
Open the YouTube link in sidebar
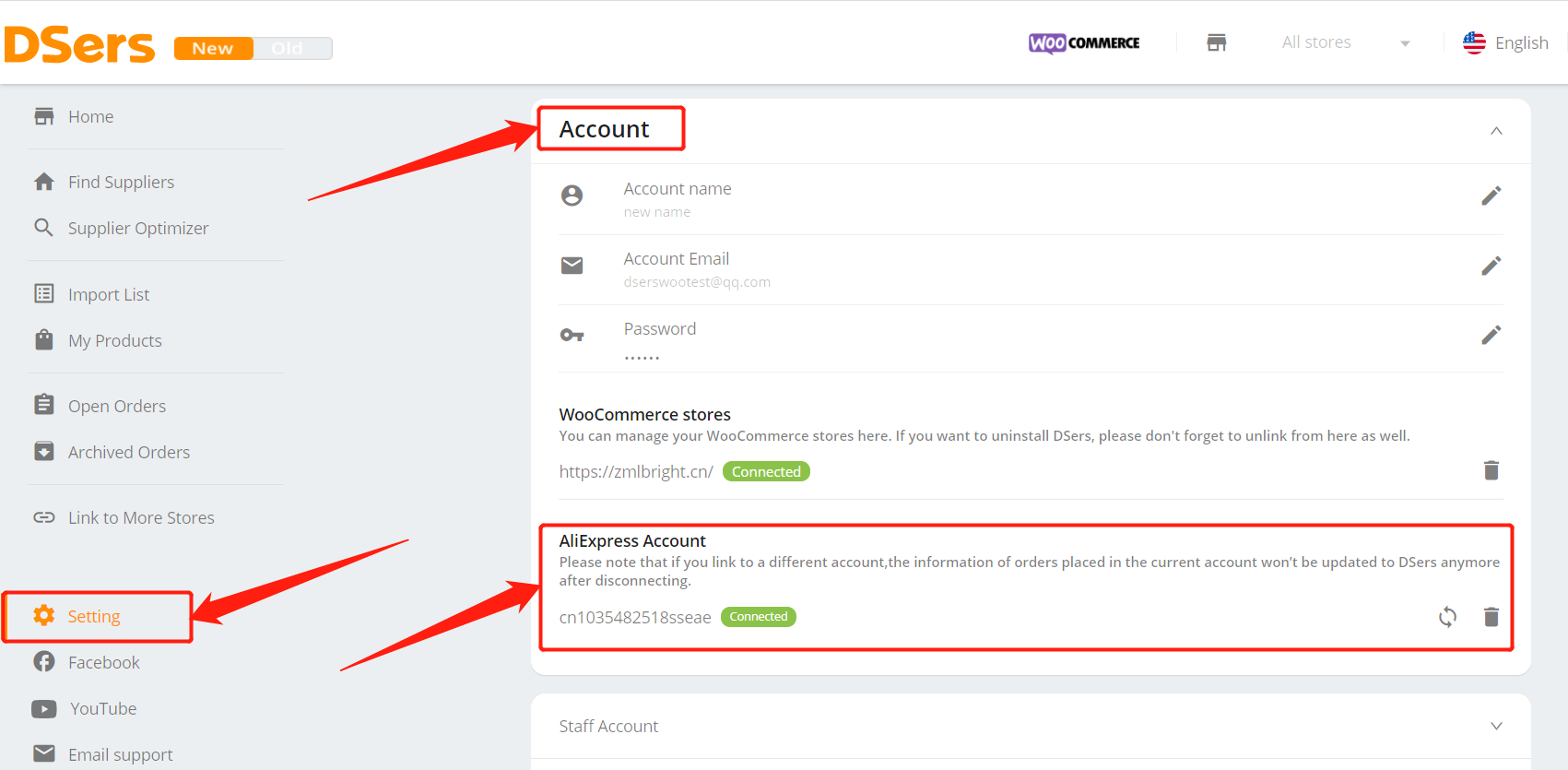pos(103,708)
